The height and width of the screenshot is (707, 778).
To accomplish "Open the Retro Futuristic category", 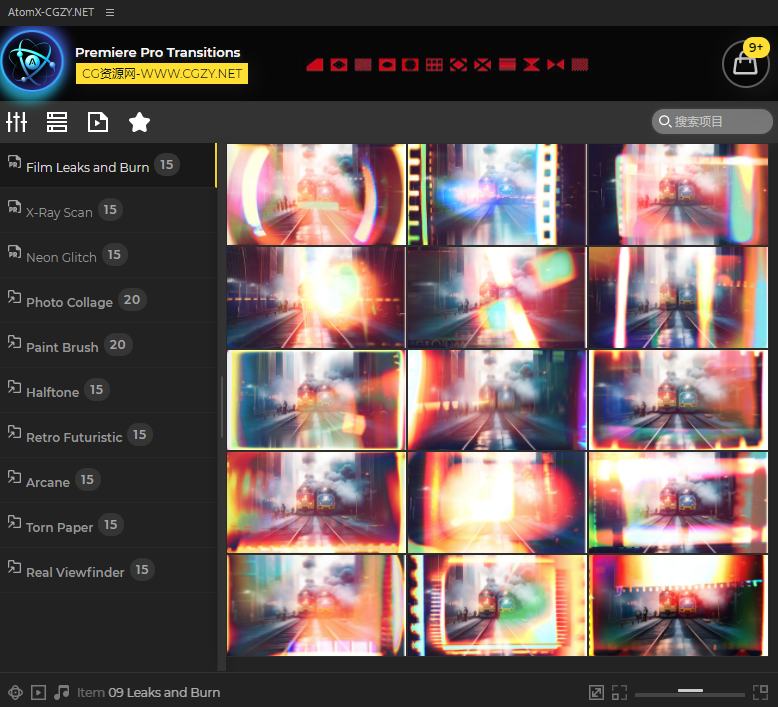I will [x=108, y=435].
